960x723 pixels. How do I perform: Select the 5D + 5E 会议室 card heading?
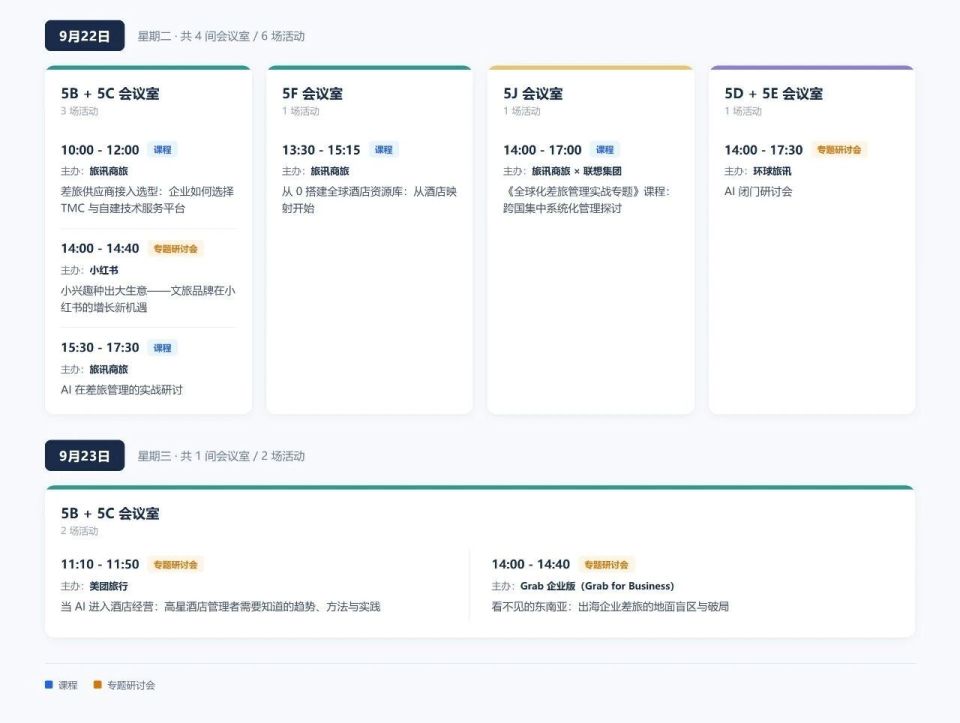(x=774, y=94)
